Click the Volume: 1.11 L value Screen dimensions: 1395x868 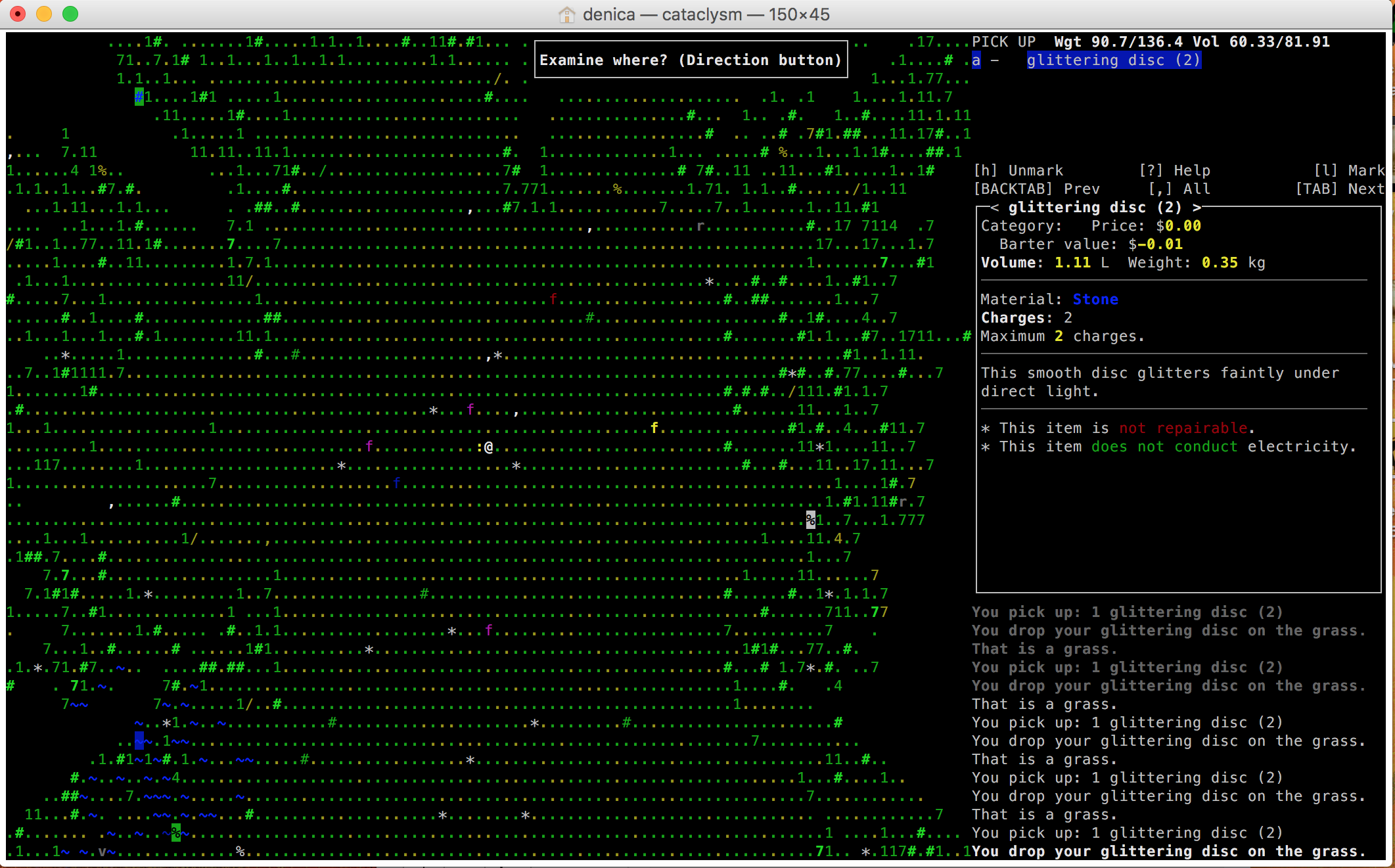pyautogui.click(x=1045, y=262)
